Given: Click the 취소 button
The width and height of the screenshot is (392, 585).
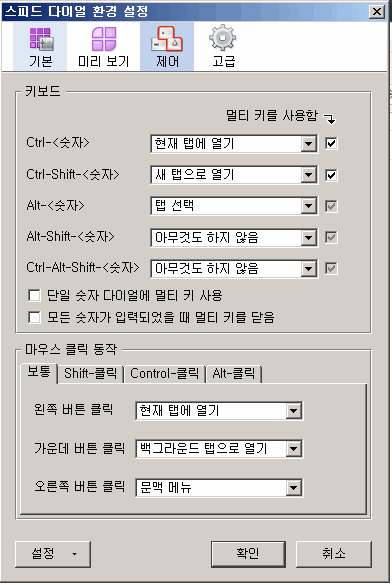Looking at the screenshot, I should (334, 554).
